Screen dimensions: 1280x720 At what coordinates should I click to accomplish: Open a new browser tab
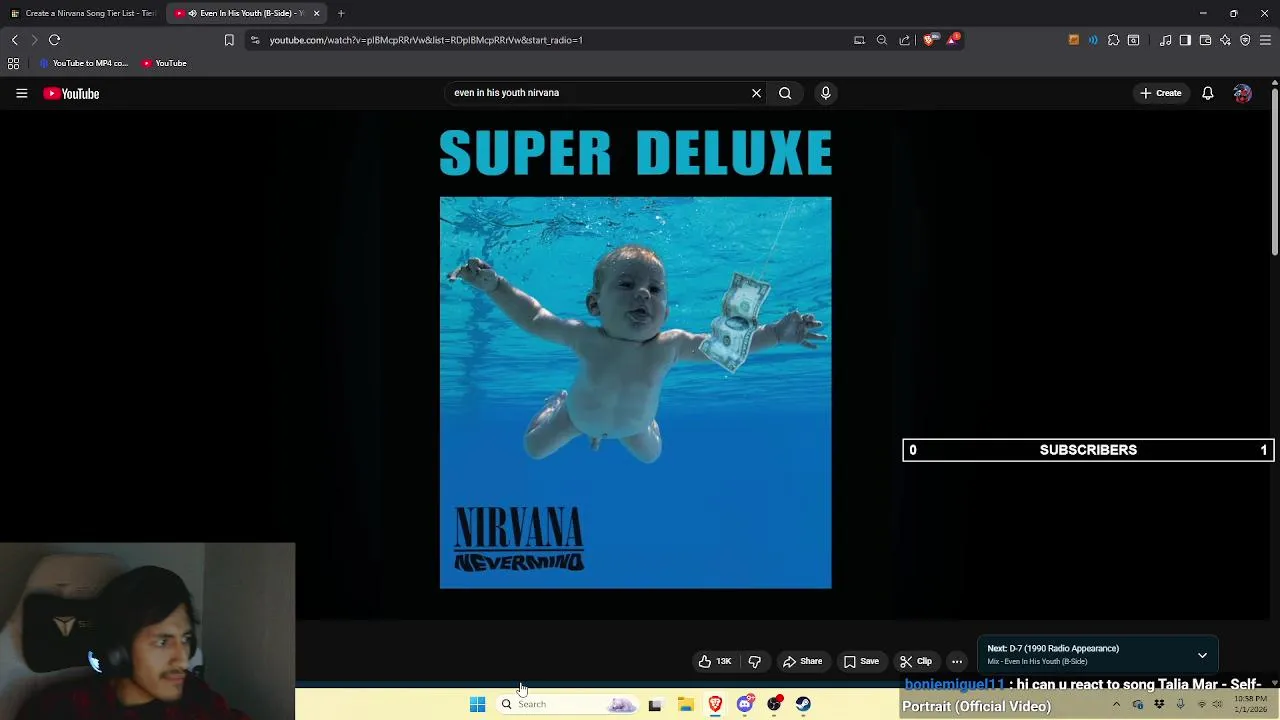(341, 13)
